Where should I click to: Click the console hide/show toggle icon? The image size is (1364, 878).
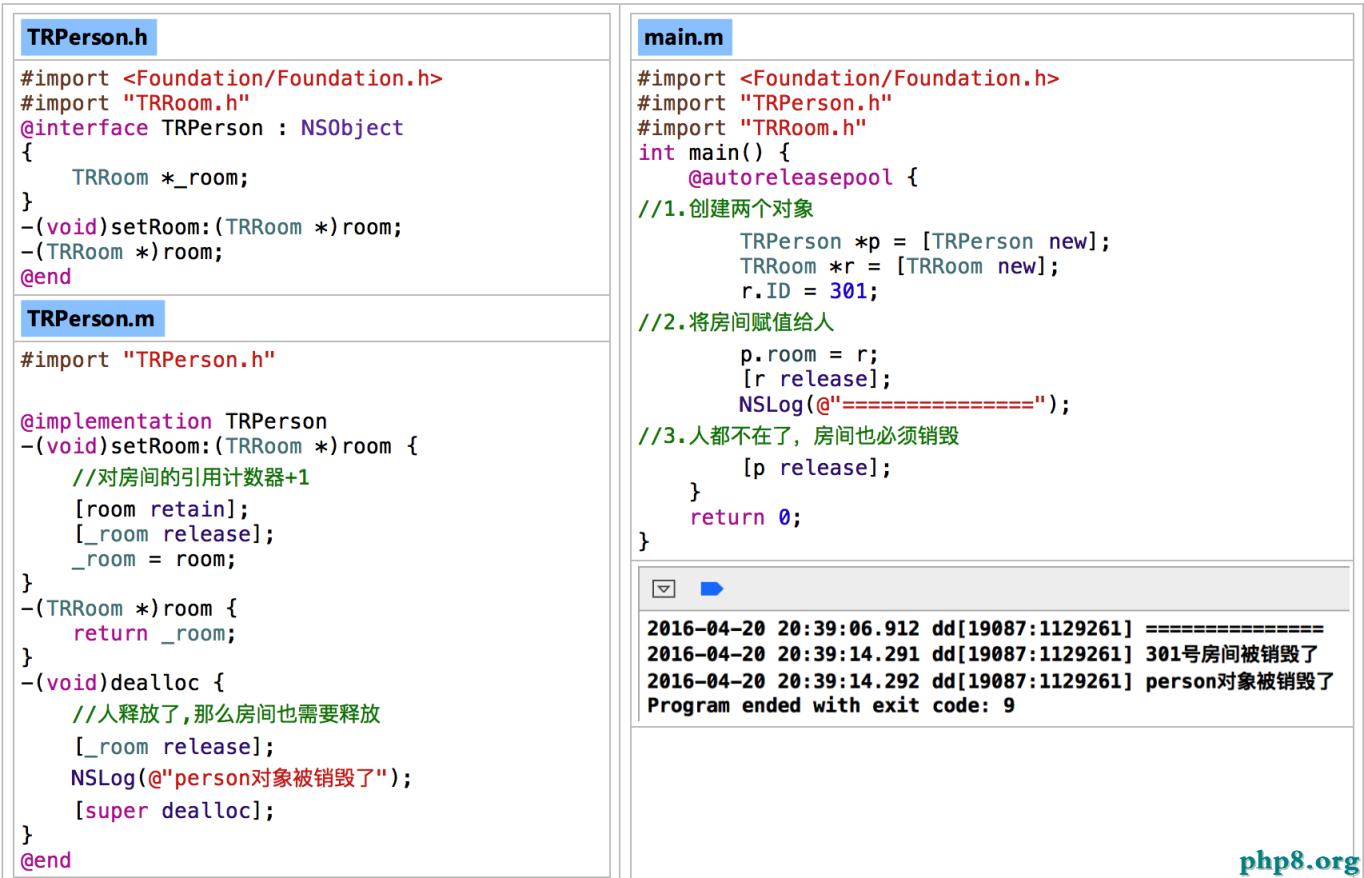[x=663, y=589]
